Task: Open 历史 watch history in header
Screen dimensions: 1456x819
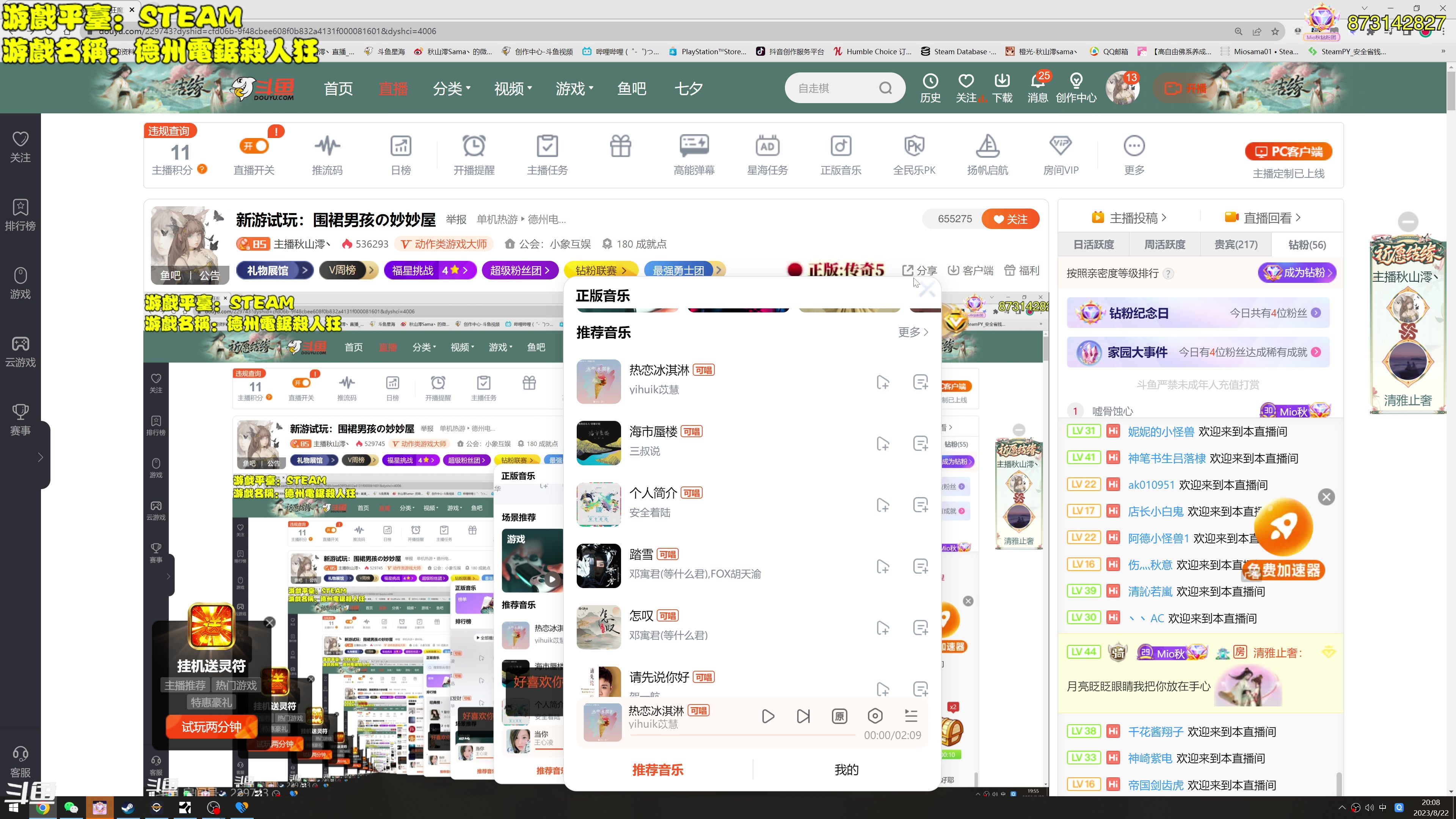Action: point(930,88)
